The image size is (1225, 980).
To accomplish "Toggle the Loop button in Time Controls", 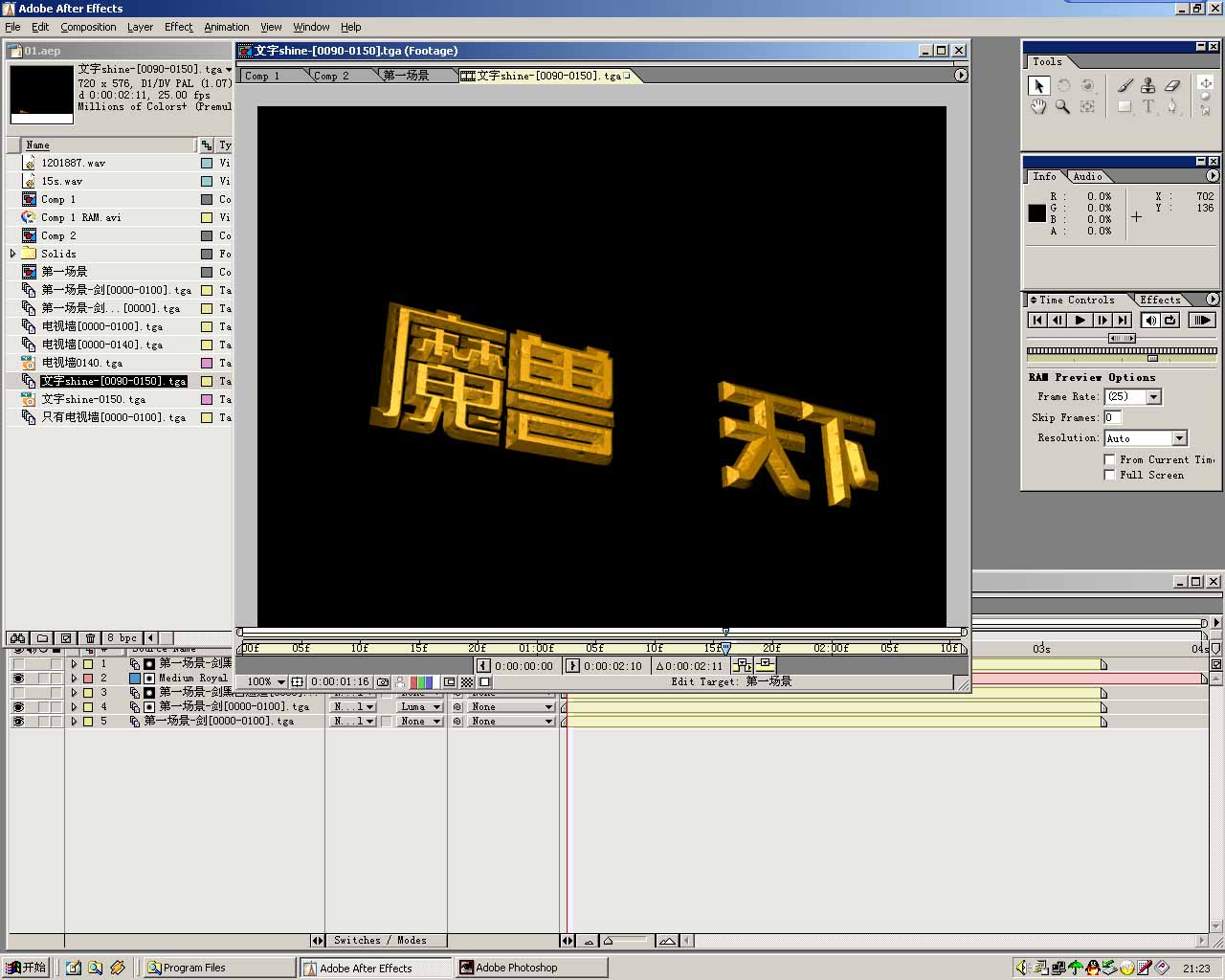I will [x=1170, y=321].
